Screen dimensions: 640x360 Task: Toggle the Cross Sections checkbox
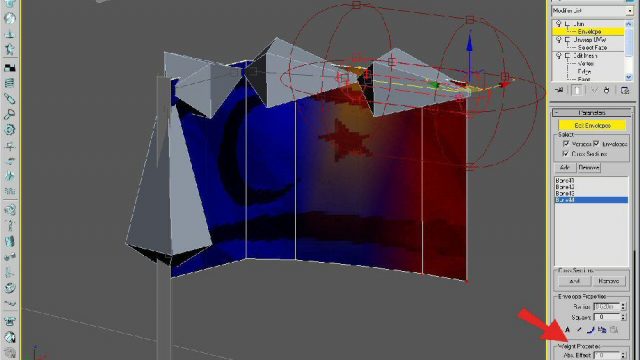pos(566,154)
